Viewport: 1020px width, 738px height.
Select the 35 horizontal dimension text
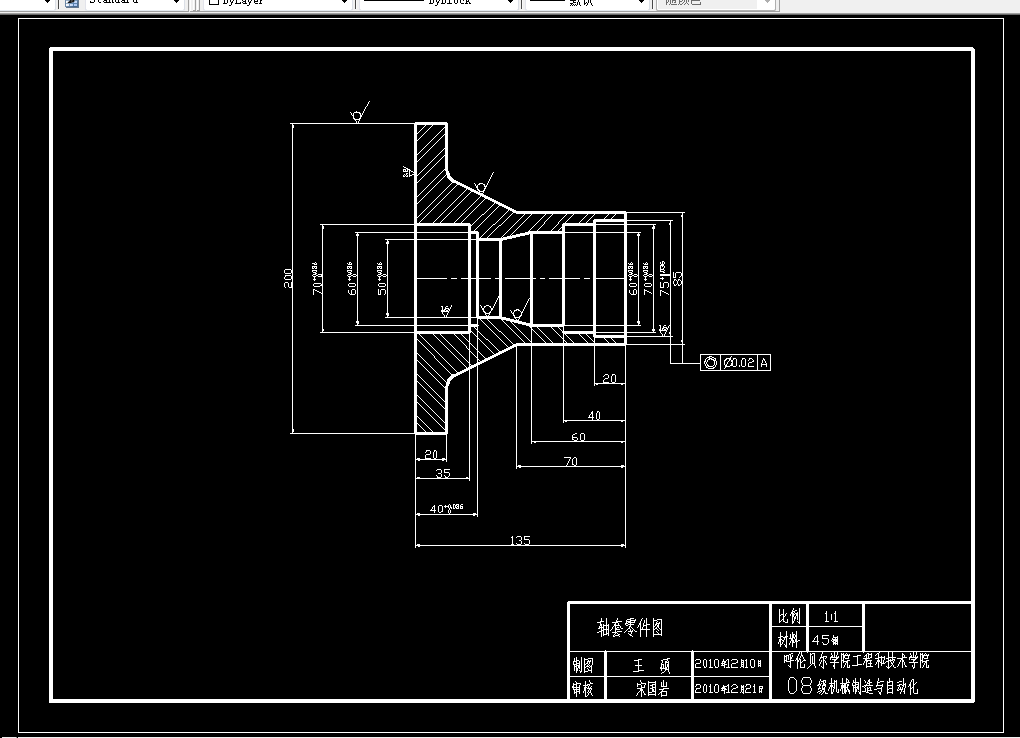442,473
